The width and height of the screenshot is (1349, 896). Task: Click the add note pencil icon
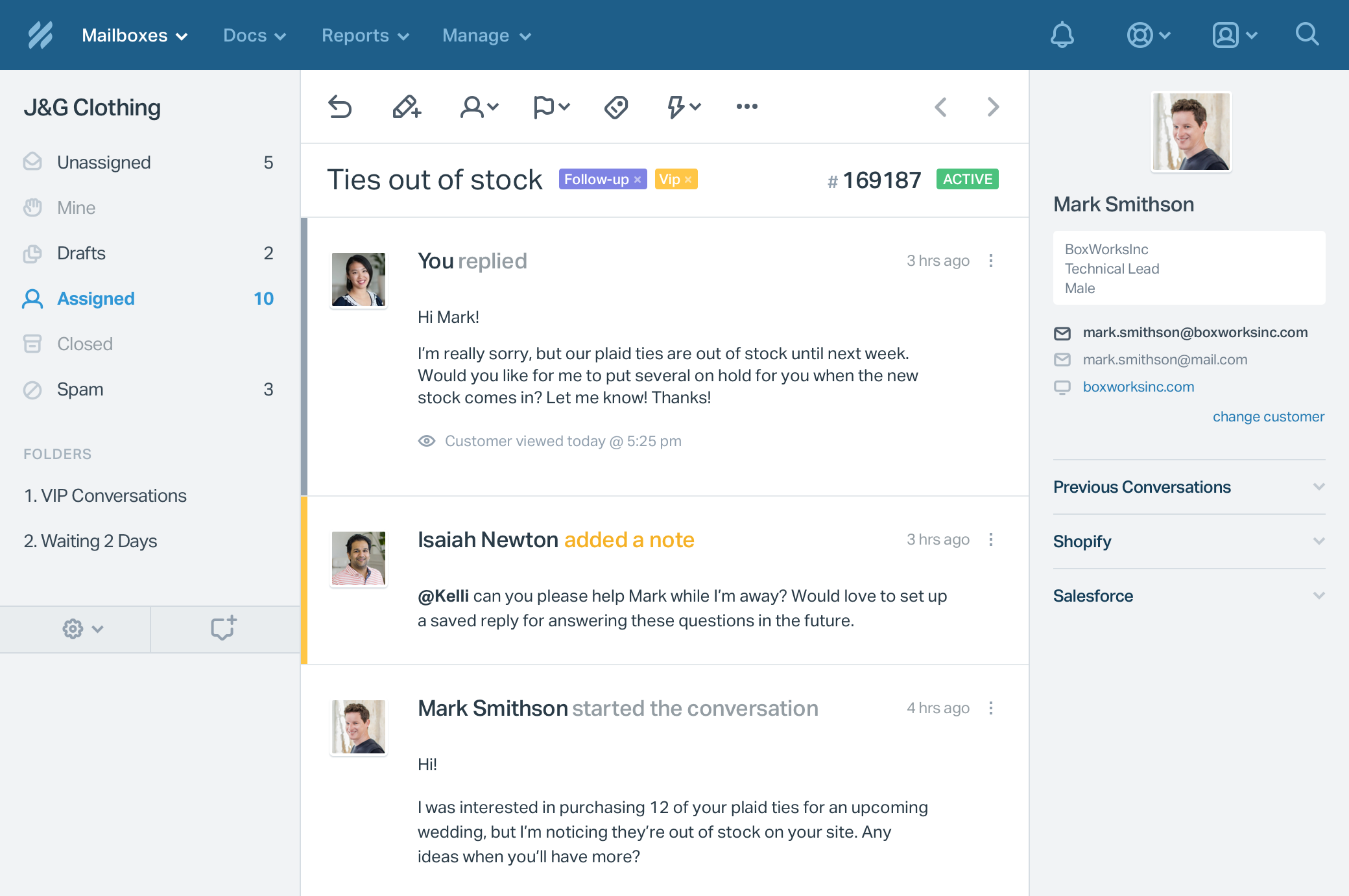click(x=407, y=107)
